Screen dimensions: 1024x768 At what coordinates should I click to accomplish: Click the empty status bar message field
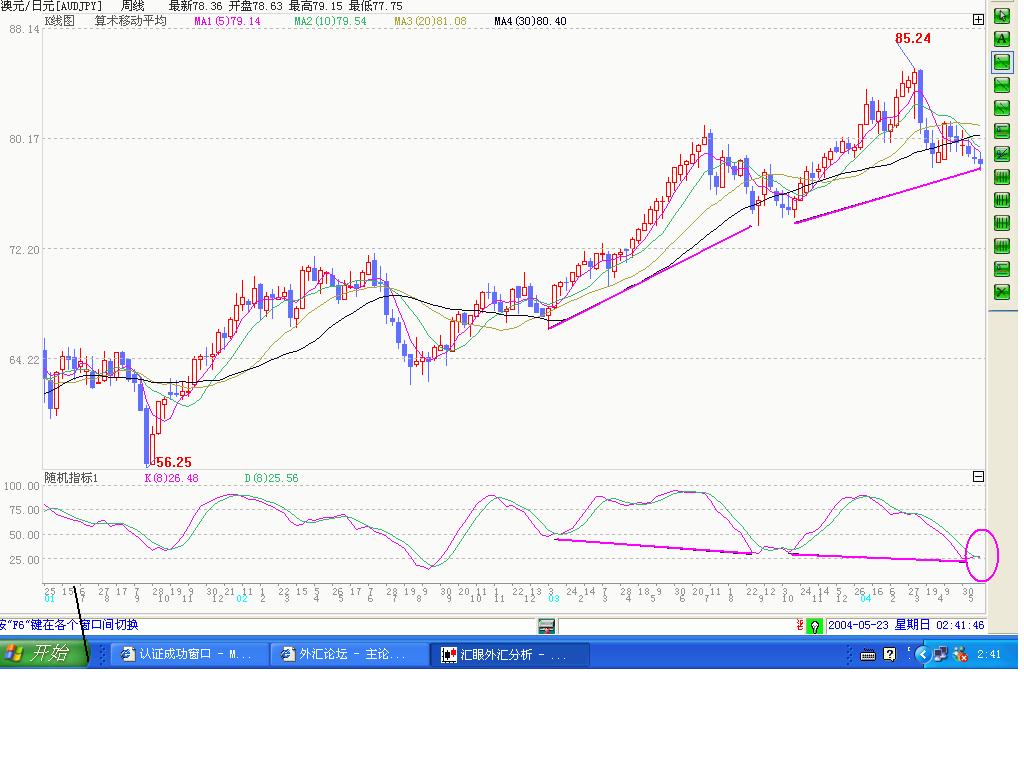click(x=676, y=626)
